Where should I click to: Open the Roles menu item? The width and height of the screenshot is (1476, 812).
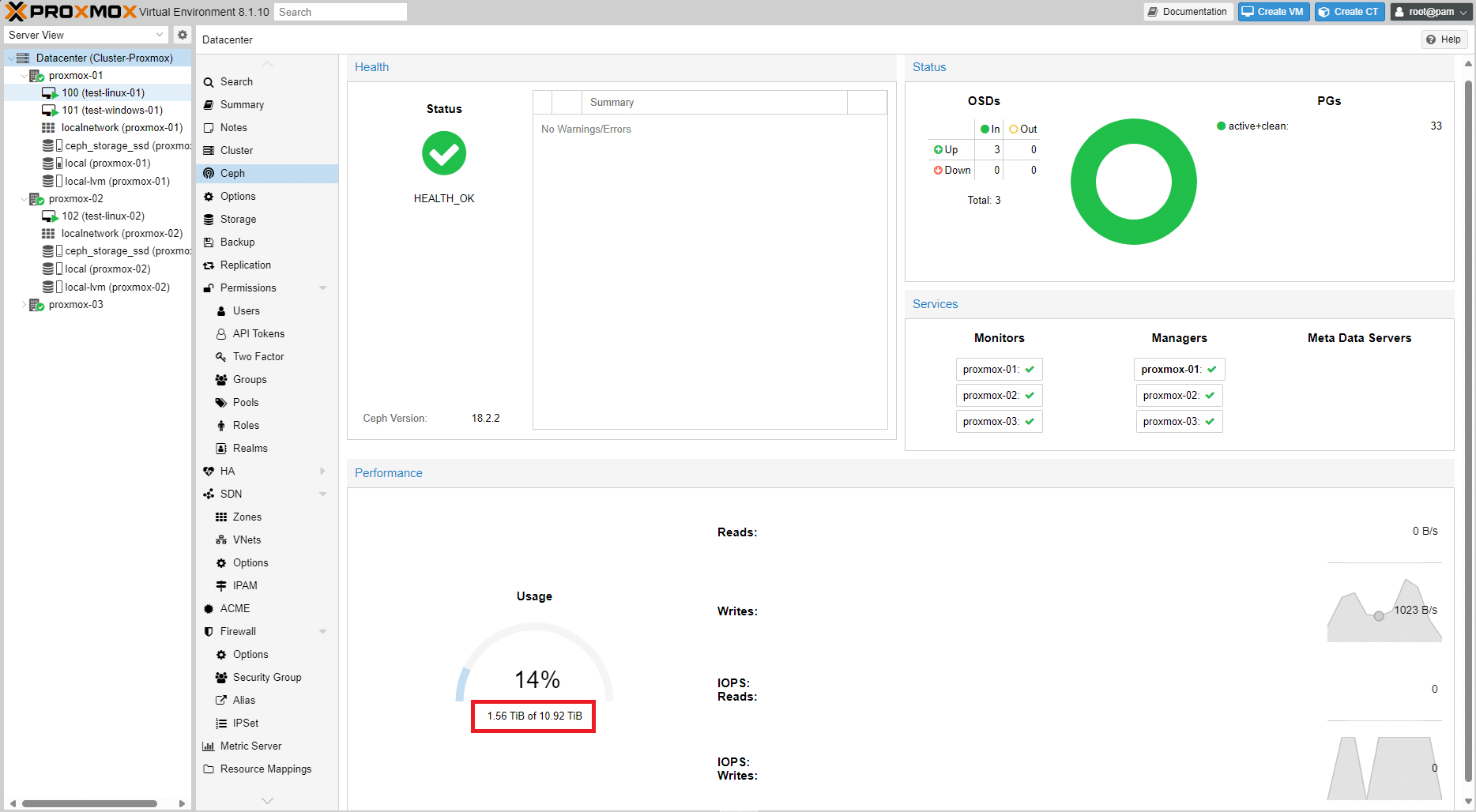pyautogui.click(x=267, y=426)
